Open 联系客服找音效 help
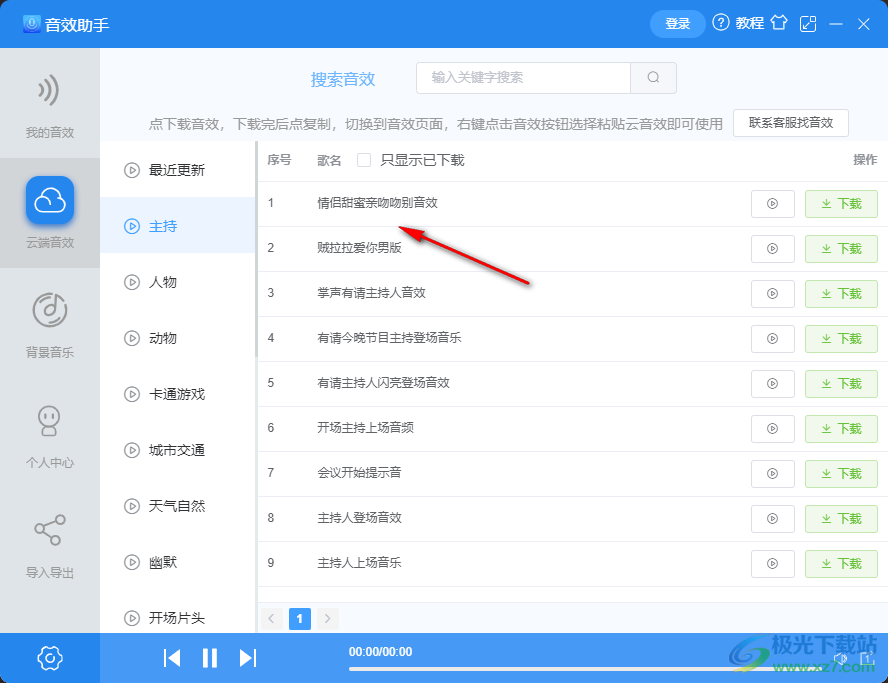This screenshot has width=888, height=683. [791, 123]
